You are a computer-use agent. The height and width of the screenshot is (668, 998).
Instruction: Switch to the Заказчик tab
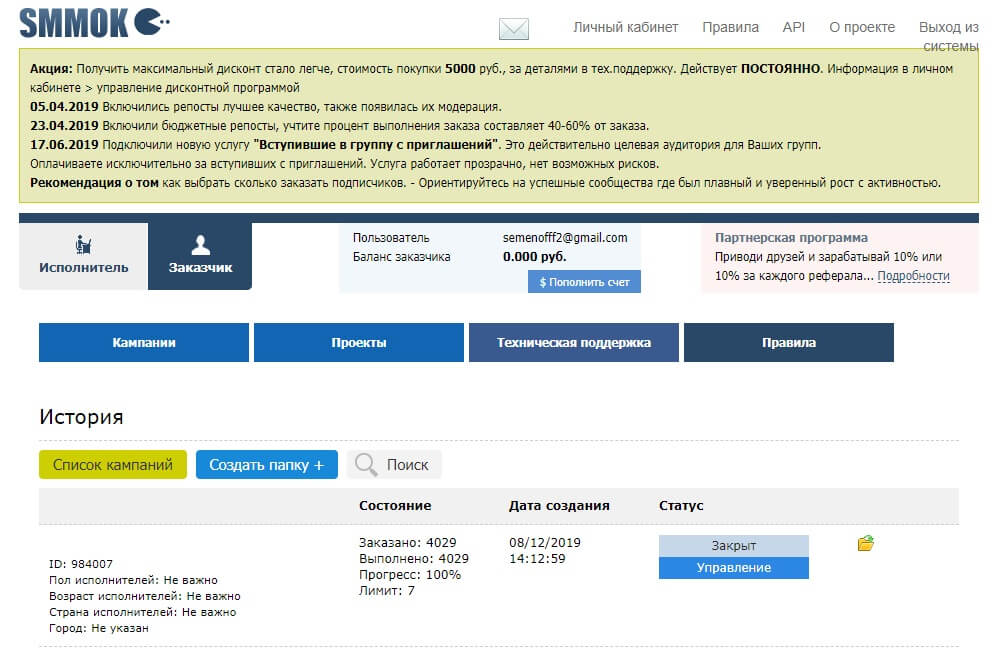pyautogui.click(x=200, y=256)
